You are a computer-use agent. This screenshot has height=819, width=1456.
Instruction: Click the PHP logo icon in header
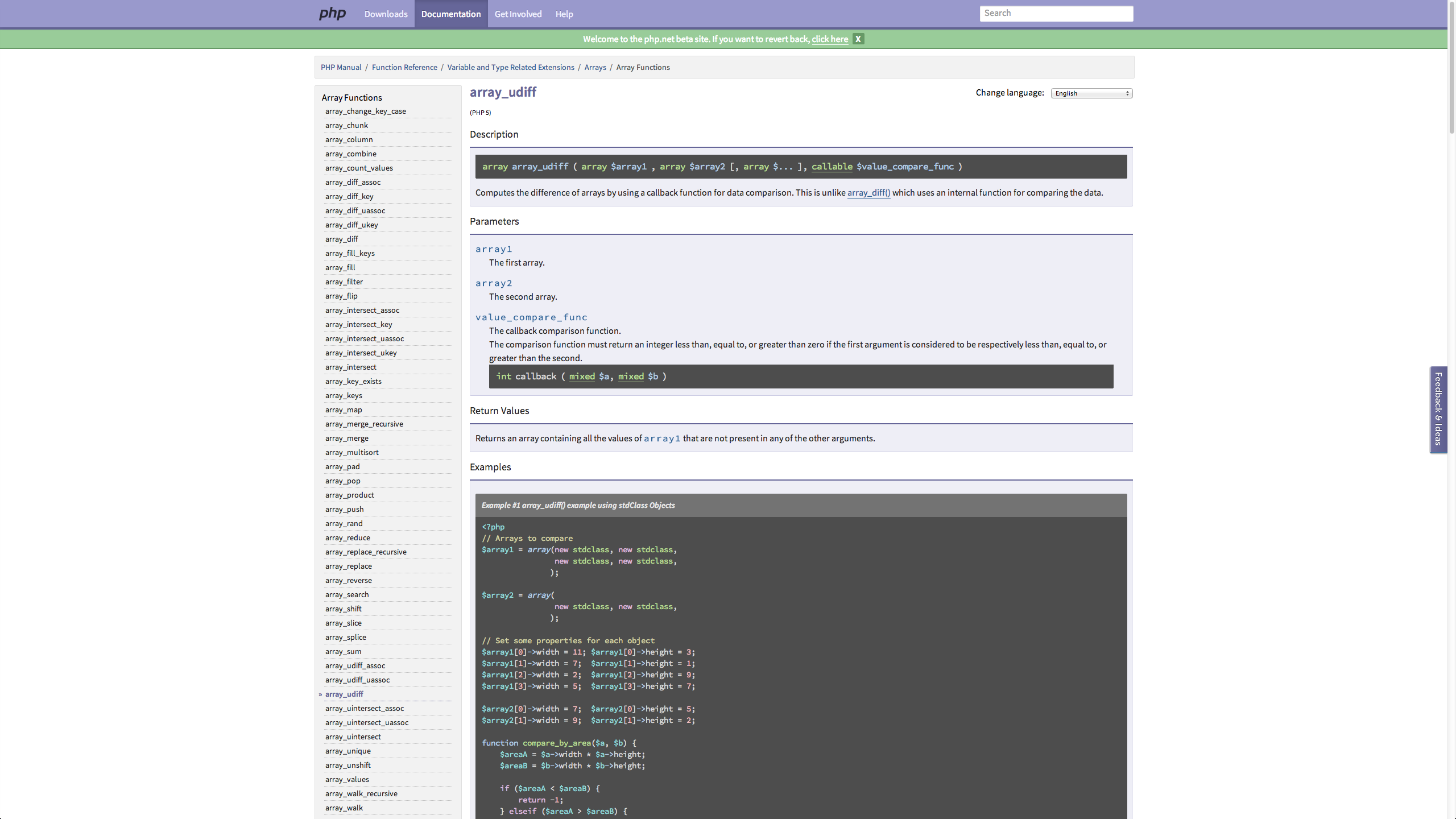click(x=334, y=14)
